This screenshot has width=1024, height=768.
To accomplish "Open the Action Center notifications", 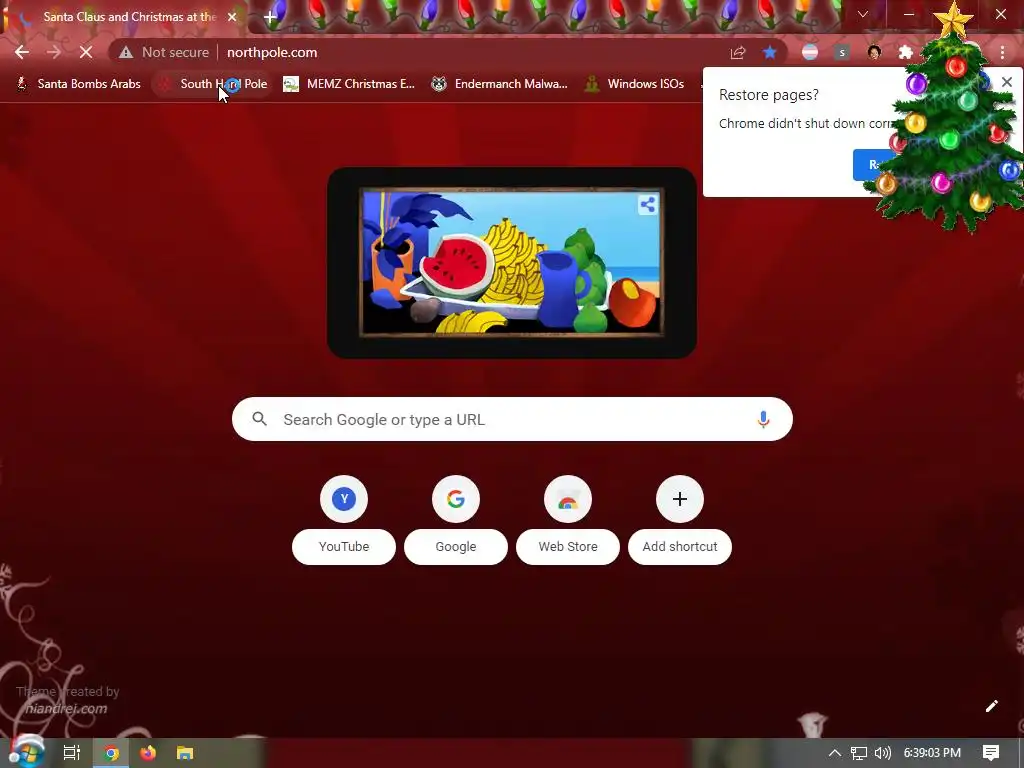I will (x=991, y=753).
